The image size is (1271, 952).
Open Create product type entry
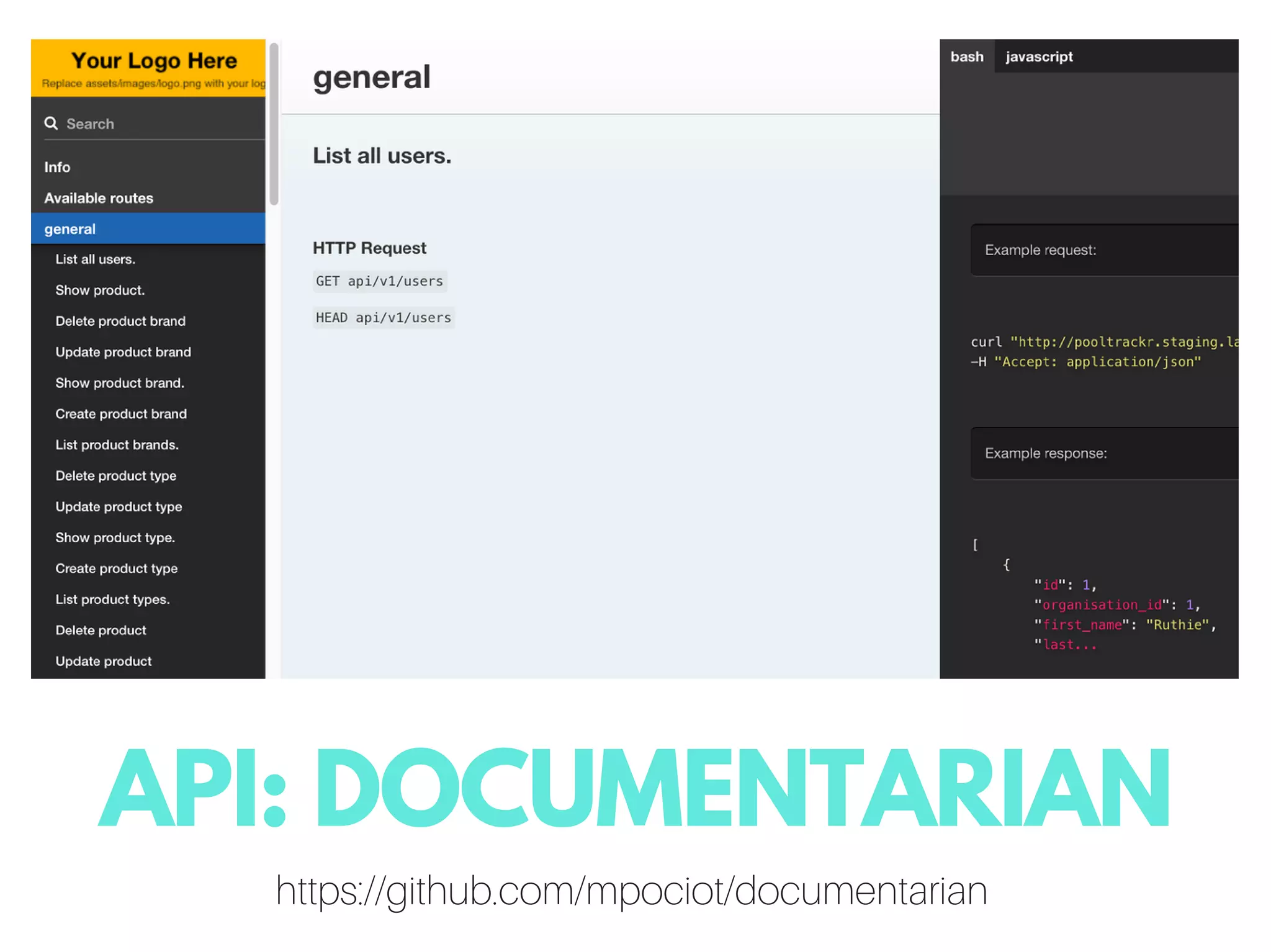pyautogui.click(x=117, y=568)
